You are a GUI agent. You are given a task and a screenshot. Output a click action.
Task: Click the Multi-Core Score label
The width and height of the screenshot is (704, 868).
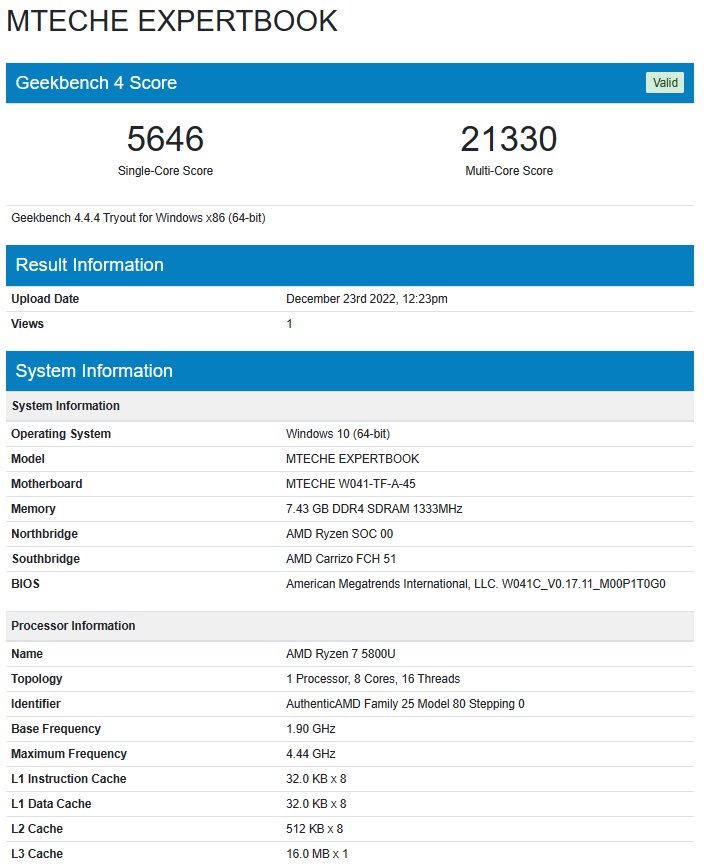(509, 170)
